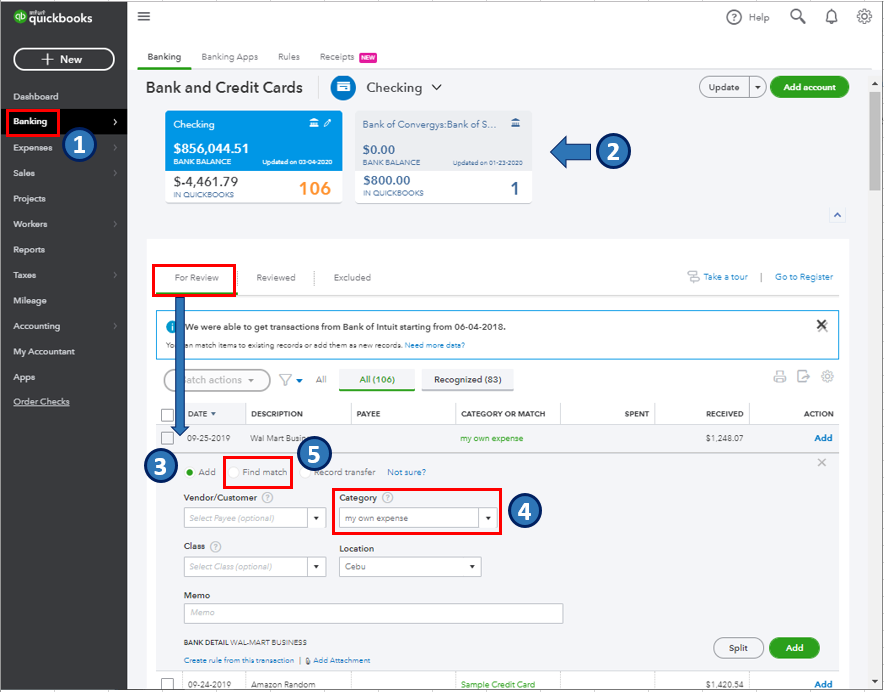Tick the select-all header checkbox
This screenshot has width=884, height=692.
pyautogui.click(x=167, y=415)
